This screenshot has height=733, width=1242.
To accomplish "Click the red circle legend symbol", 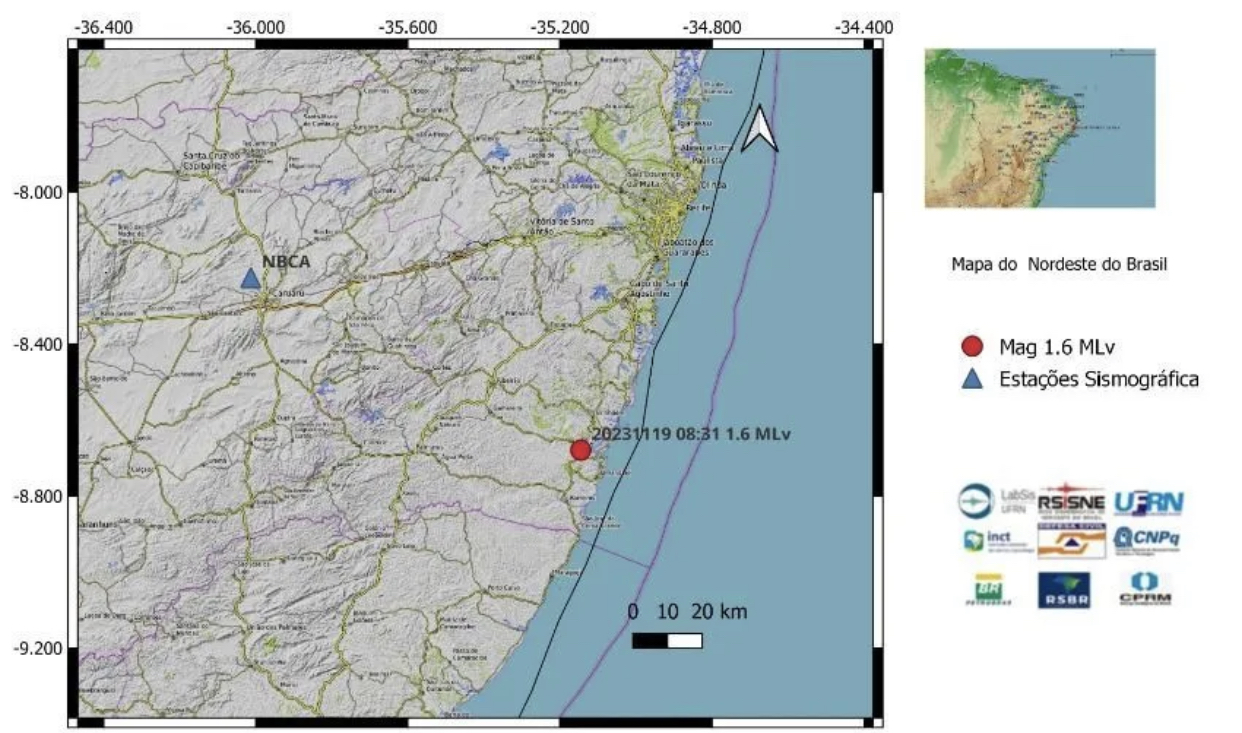I will 971,347.
